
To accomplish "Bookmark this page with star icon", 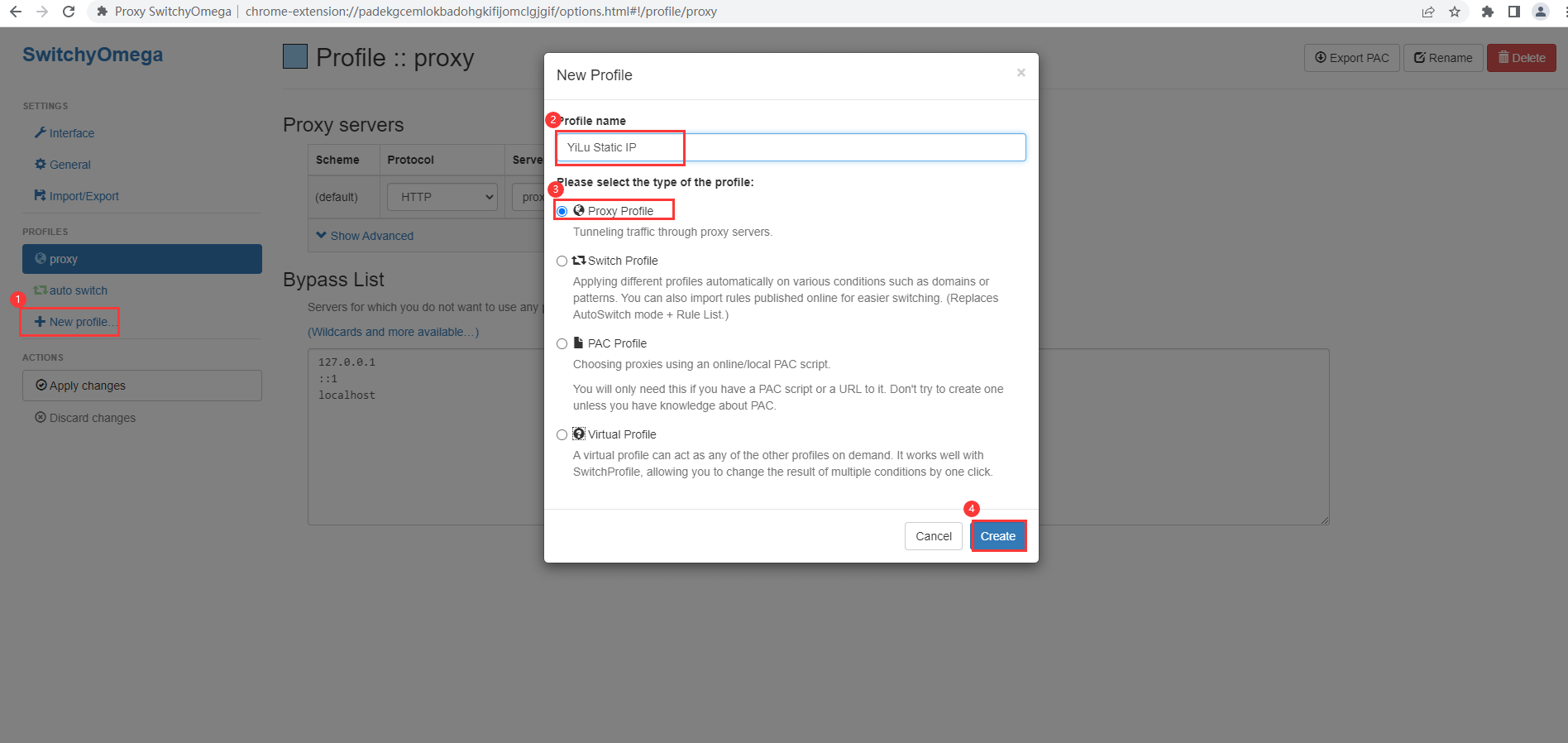I will pyautogui.click(x=1455, y=12).
